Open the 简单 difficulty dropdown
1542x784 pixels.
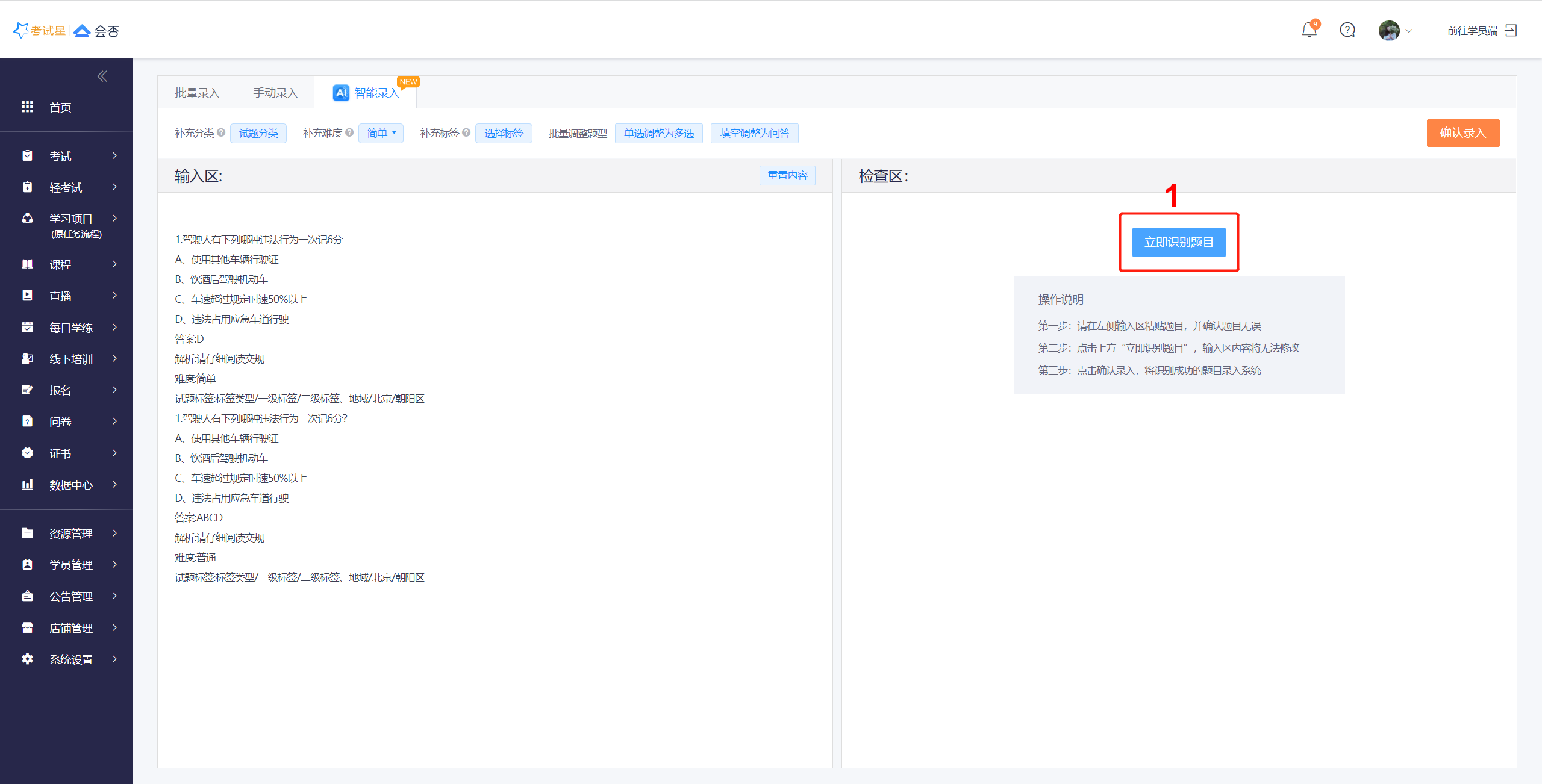(381, 133)
